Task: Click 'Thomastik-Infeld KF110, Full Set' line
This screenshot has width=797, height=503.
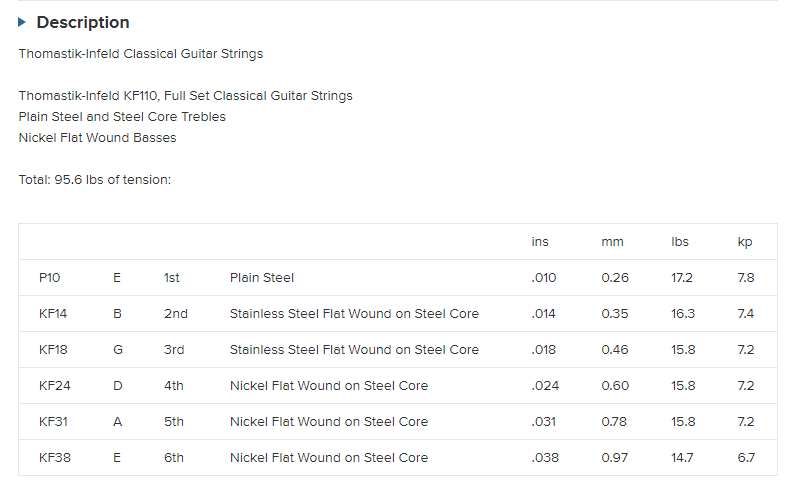Action: point(185,96)
